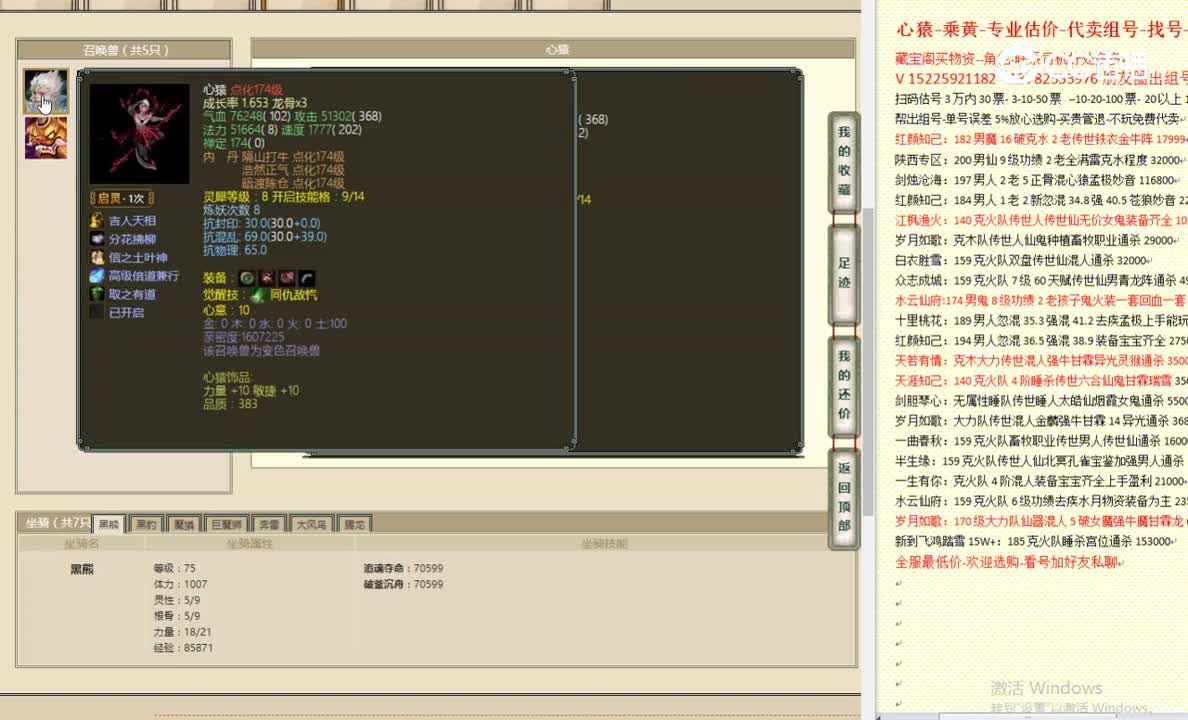Click the 心猿 pet portrait image
Screen dimensions: 1188x720
(x=139, y=133)
